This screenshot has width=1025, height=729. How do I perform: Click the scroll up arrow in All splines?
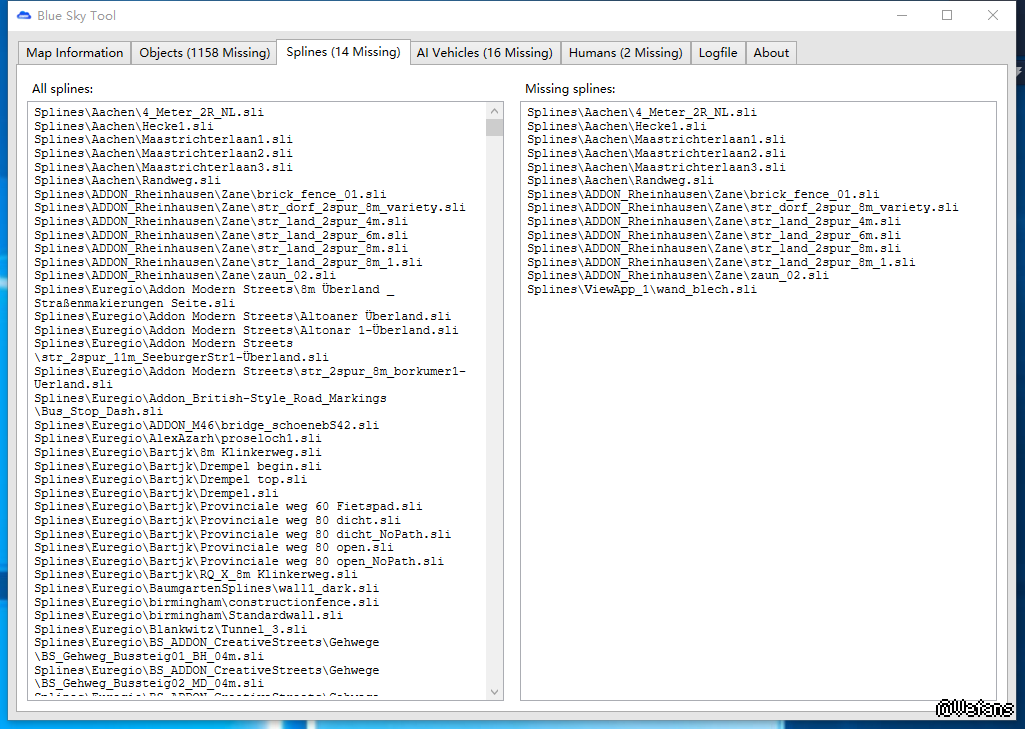[x=495, y=111]
